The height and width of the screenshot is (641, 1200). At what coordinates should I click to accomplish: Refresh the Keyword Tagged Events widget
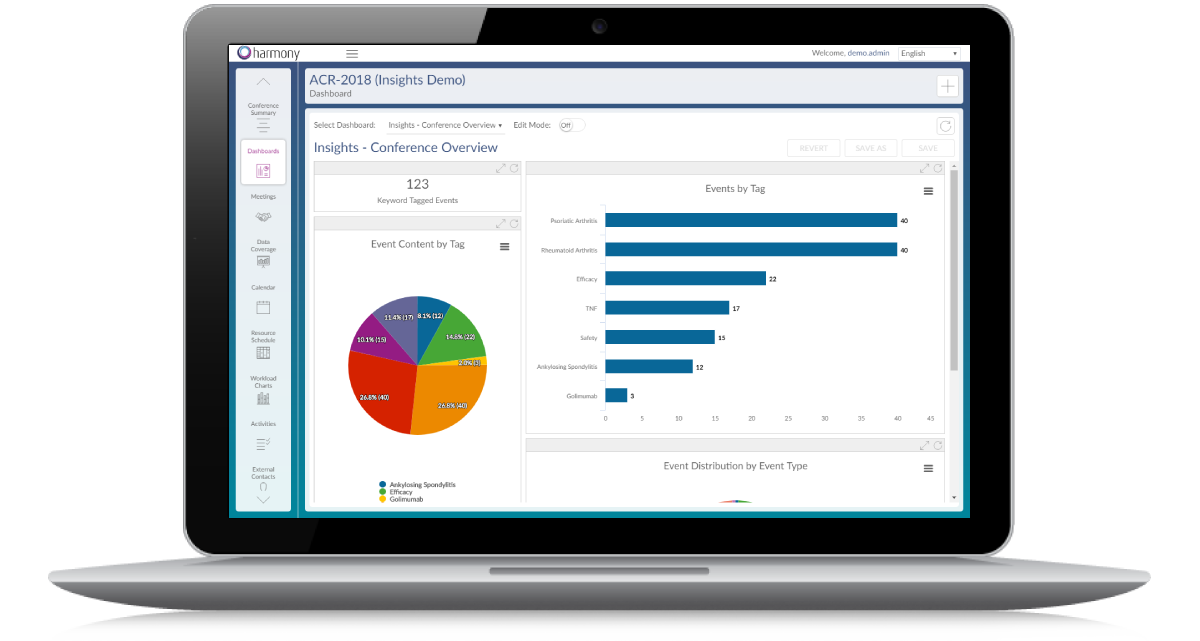513,168
